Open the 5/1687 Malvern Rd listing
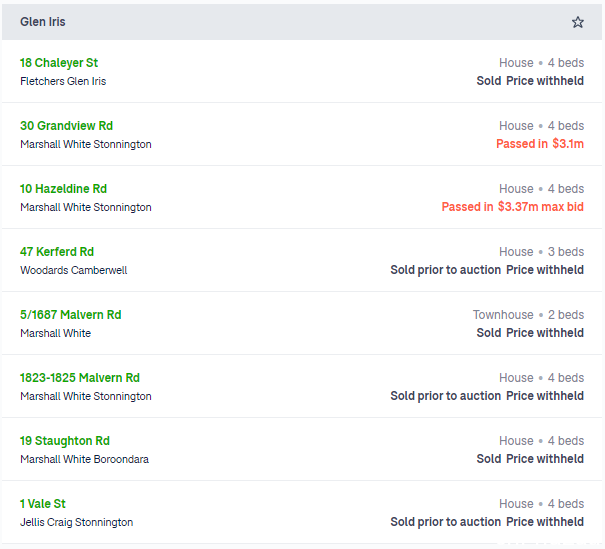605x549 pixels. 71,314
